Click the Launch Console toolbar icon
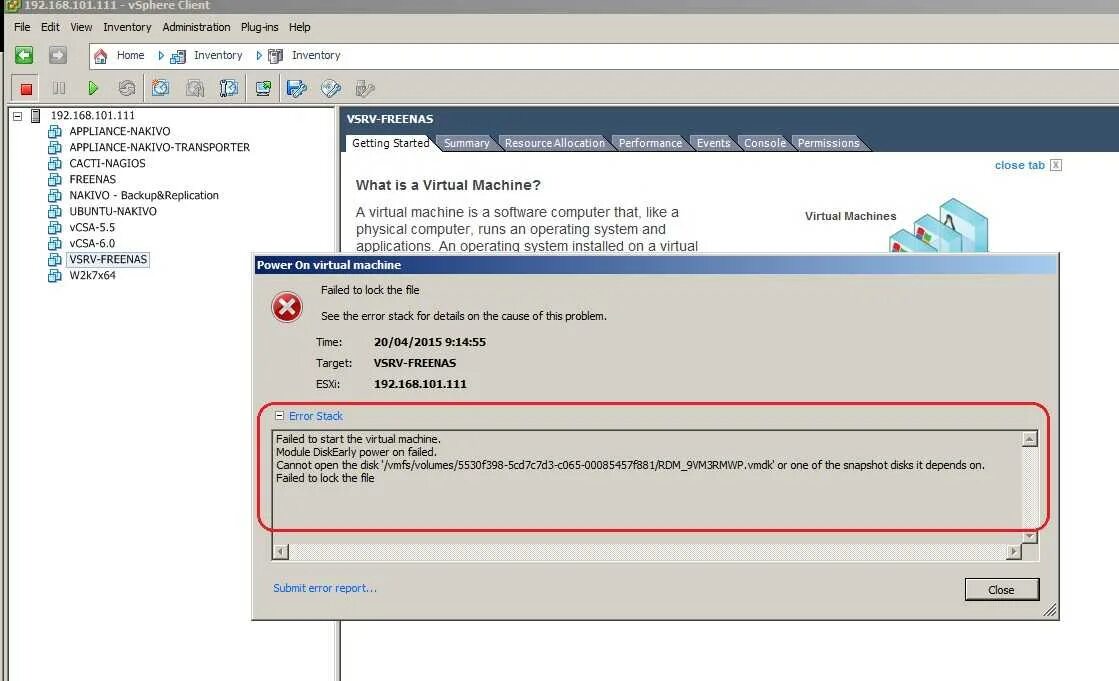 coord(263,88)
